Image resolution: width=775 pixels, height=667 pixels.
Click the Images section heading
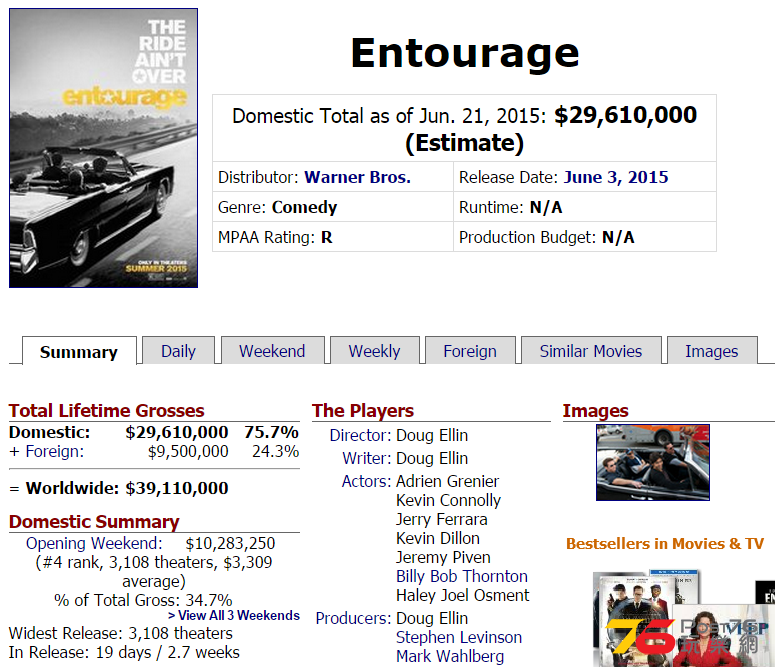click(x=596, y=411)
